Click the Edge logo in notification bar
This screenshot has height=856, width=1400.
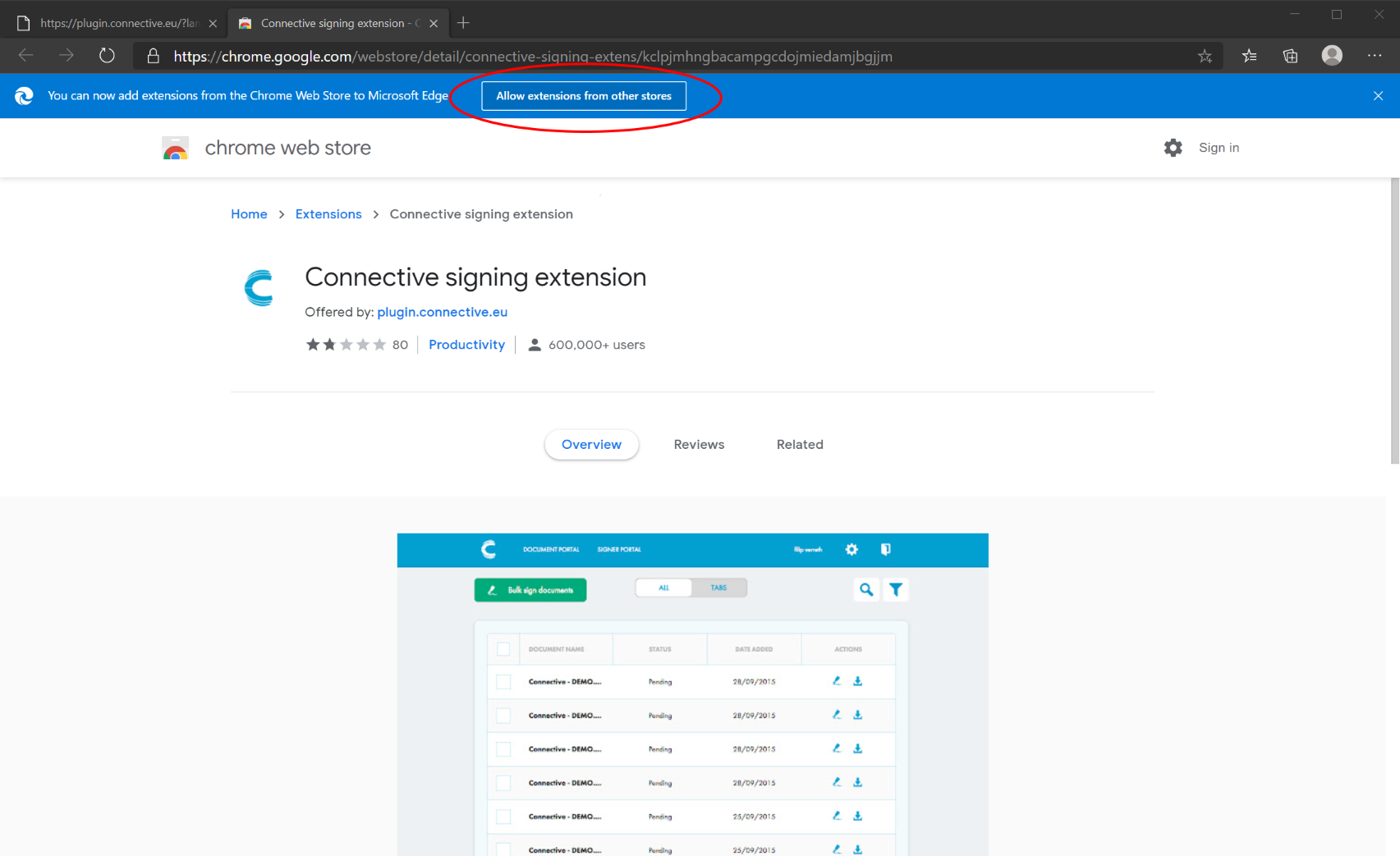24,96
